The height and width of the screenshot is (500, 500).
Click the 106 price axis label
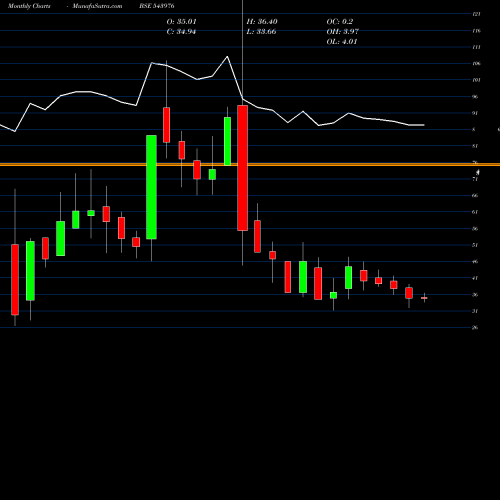tap(477, 64)
